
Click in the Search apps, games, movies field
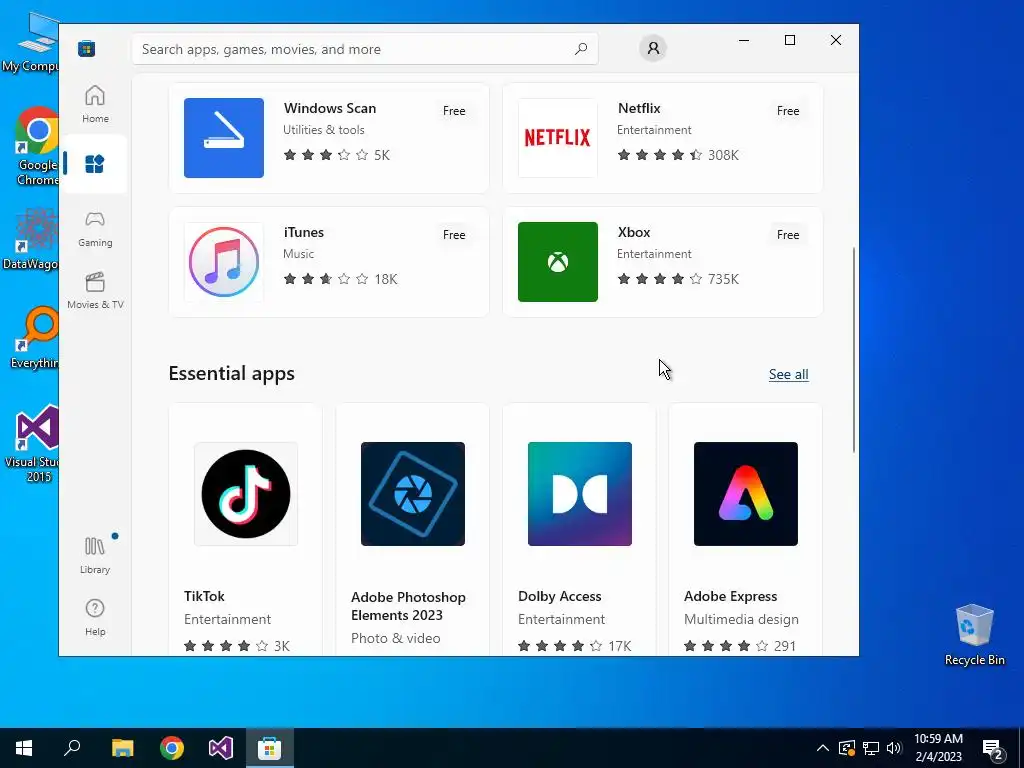tap(365, 49)
